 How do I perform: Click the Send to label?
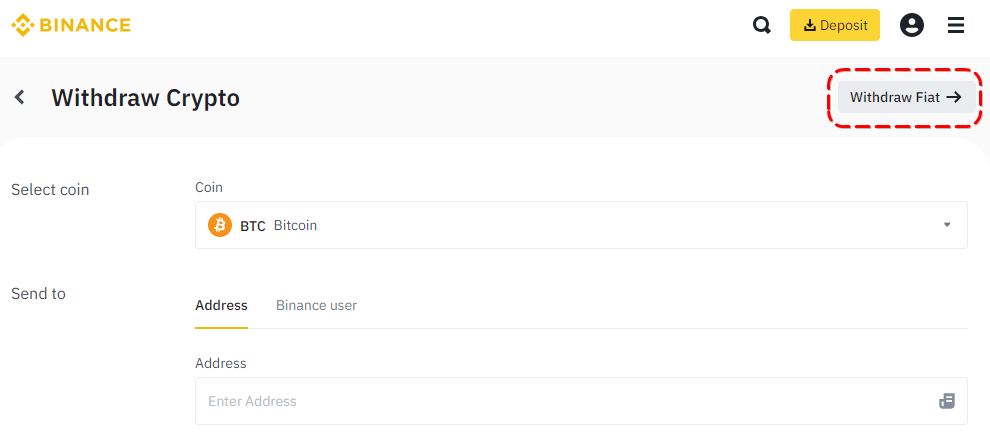pos(38,293)
